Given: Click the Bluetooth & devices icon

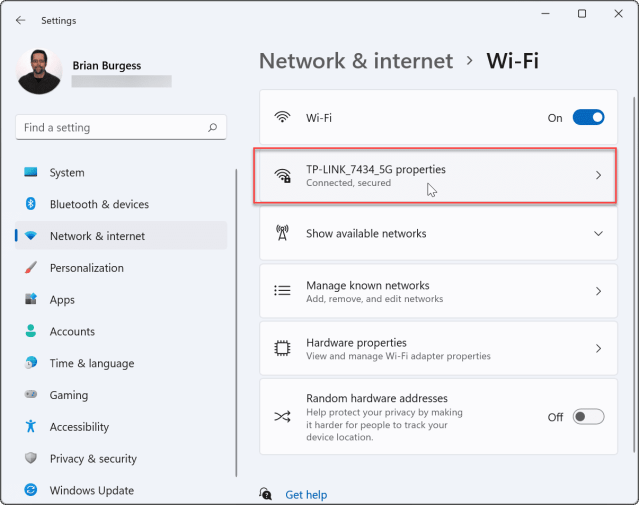Looking at the screenshot, I should [x=31, y=204].
